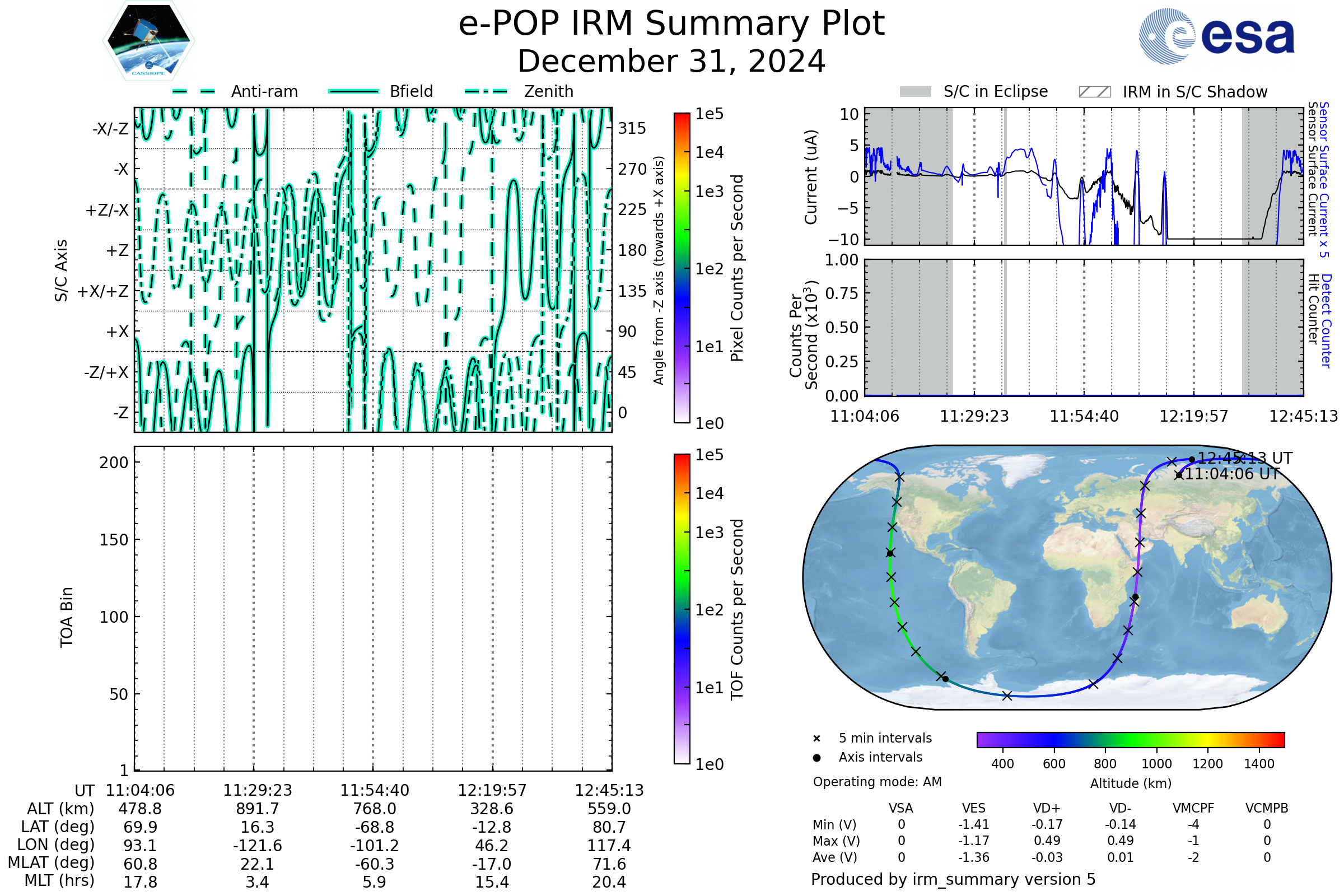The image size is (1344, 896).
Task: Click the Bfield solid legend line
Action: [x=353, y=91]
